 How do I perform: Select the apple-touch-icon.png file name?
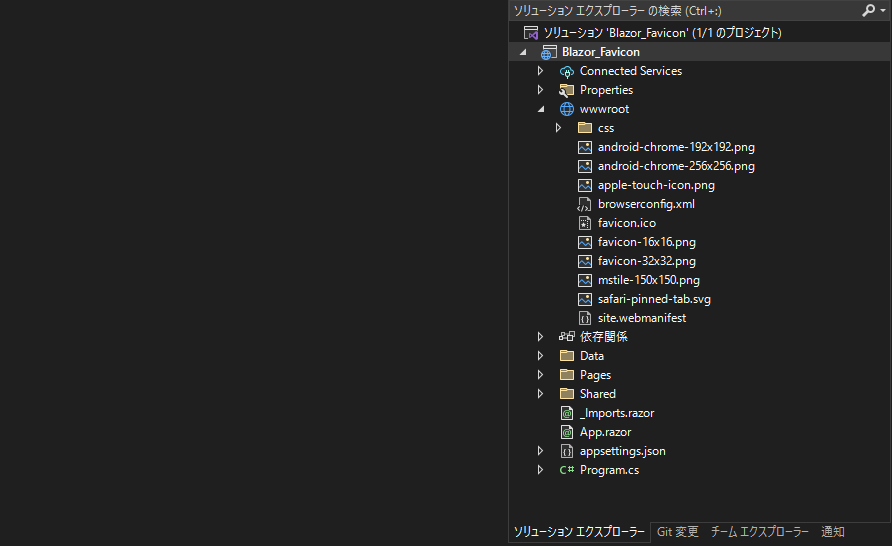pos(656,185)
